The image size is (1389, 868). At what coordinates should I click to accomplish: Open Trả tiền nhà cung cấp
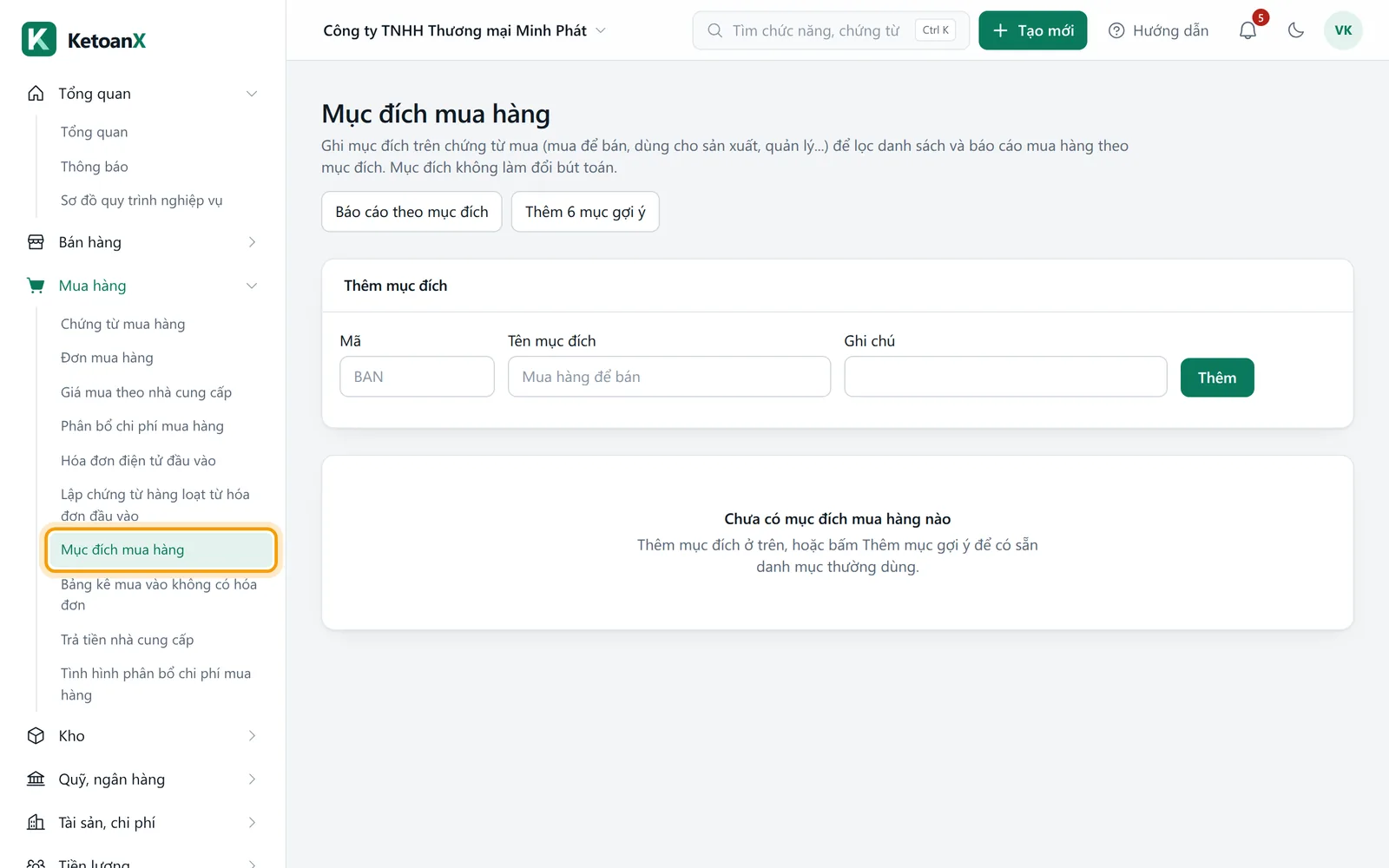tap(128, 640)
